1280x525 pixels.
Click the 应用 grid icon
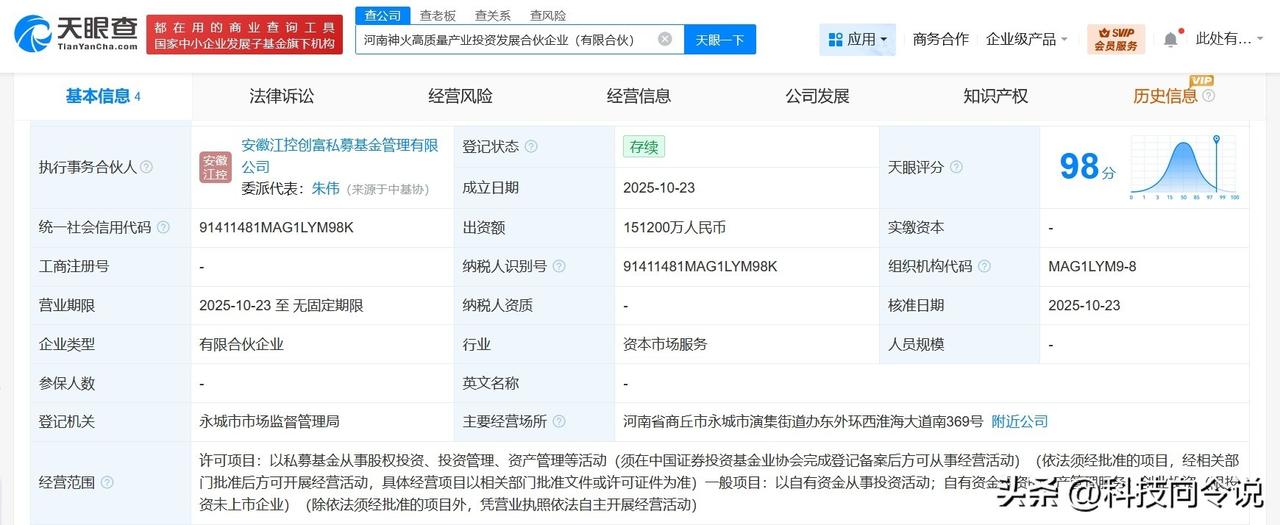point(835,39)
